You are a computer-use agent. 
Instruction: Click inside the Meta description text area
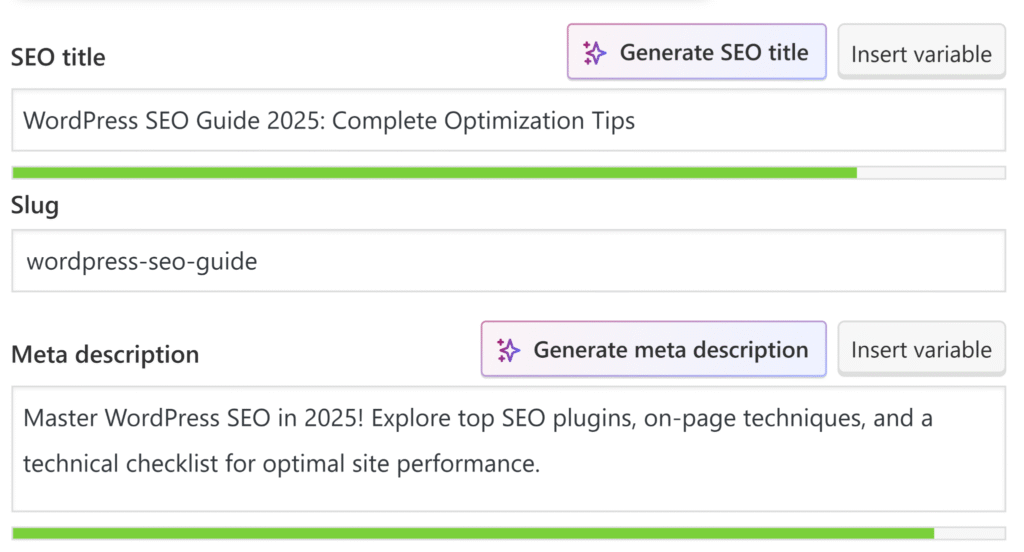point(508,449)
